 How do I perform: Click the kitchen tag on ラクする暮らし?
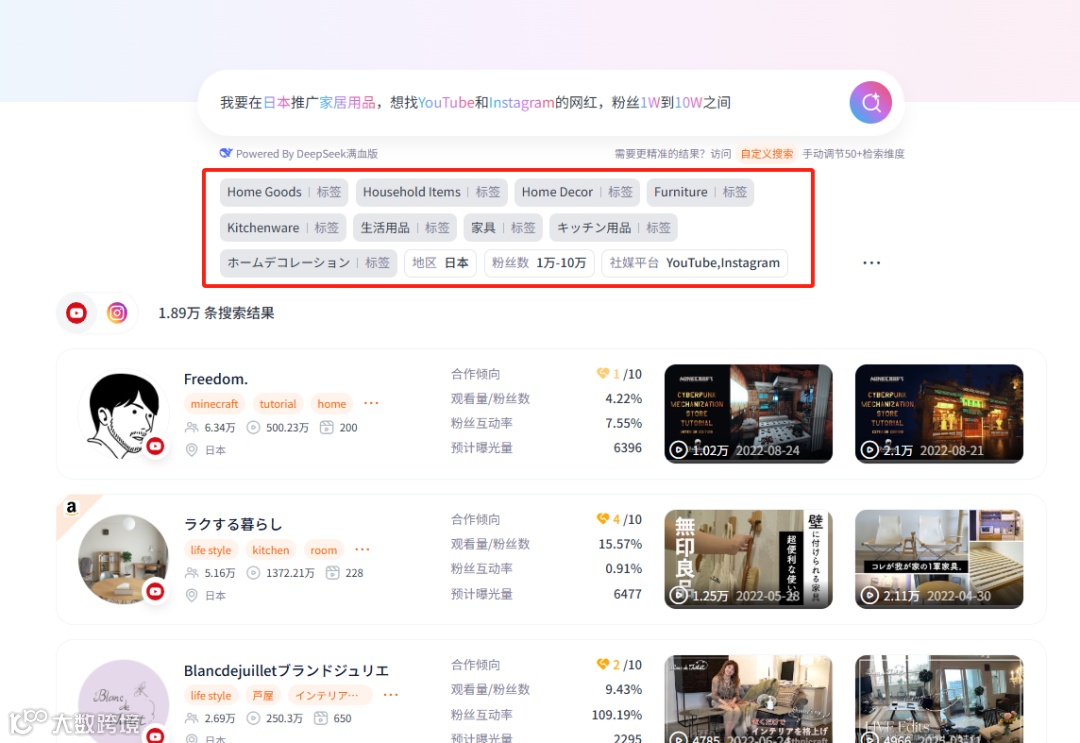pyautogui.click(x=271, y=550)
